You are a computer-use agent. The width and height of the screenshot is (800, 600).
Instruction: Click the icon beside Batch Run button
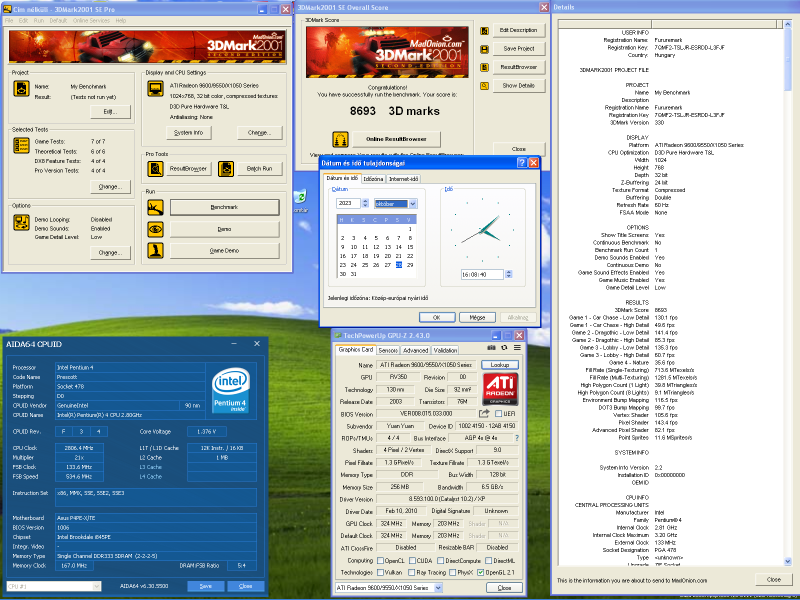click(x=226, y=168)
